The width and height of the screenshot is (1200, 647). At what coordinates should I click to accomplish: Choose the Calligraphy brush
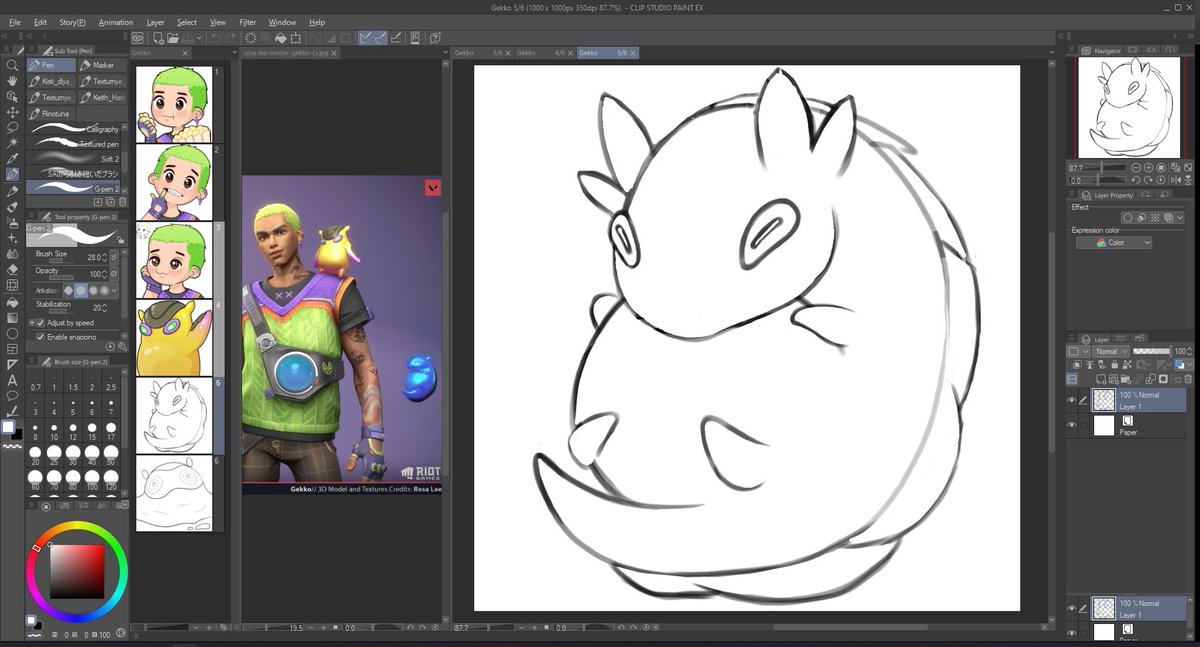click(76, 129)
